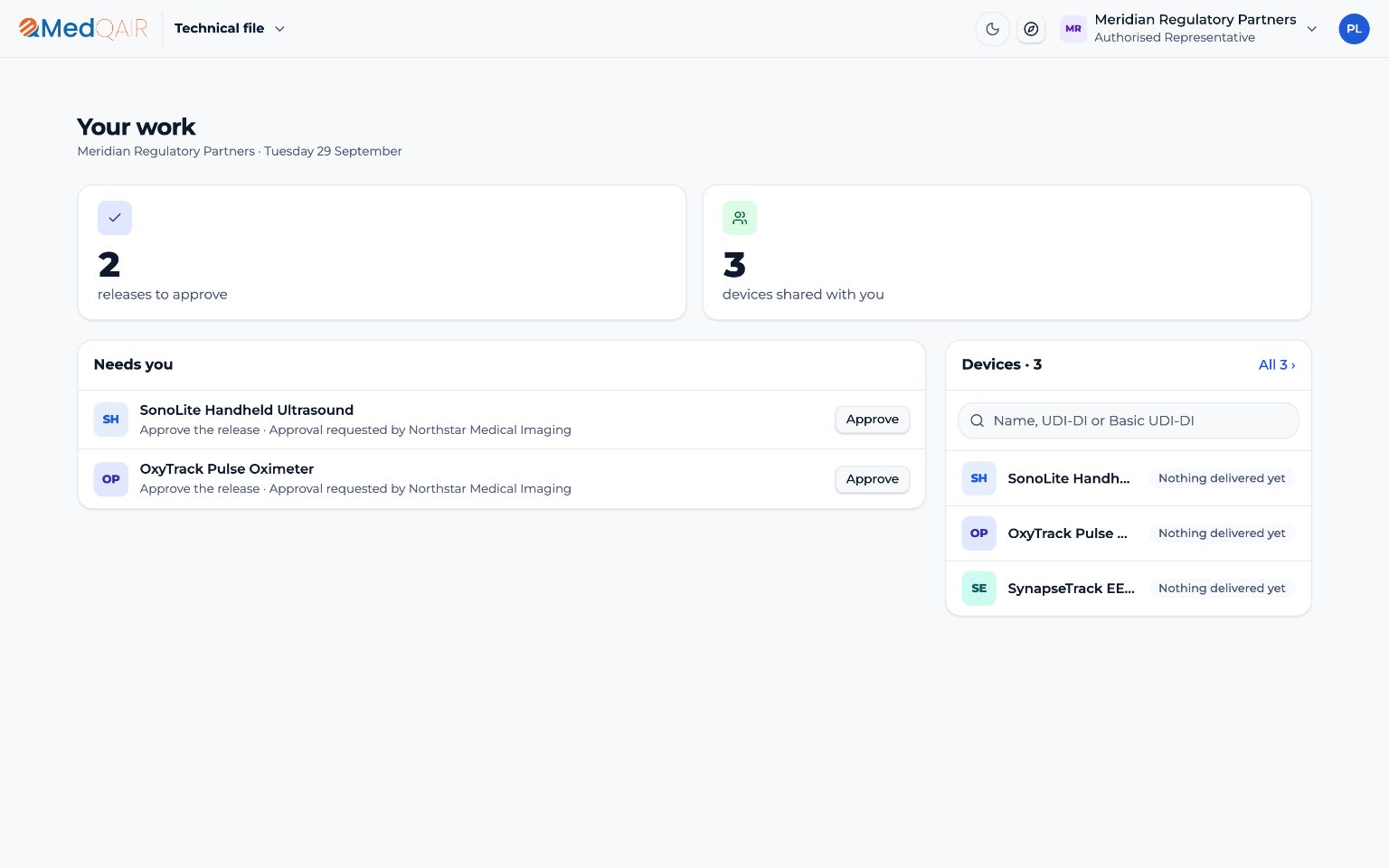
Task: Click the MedQAIR logo
Action: coord(83,29)
